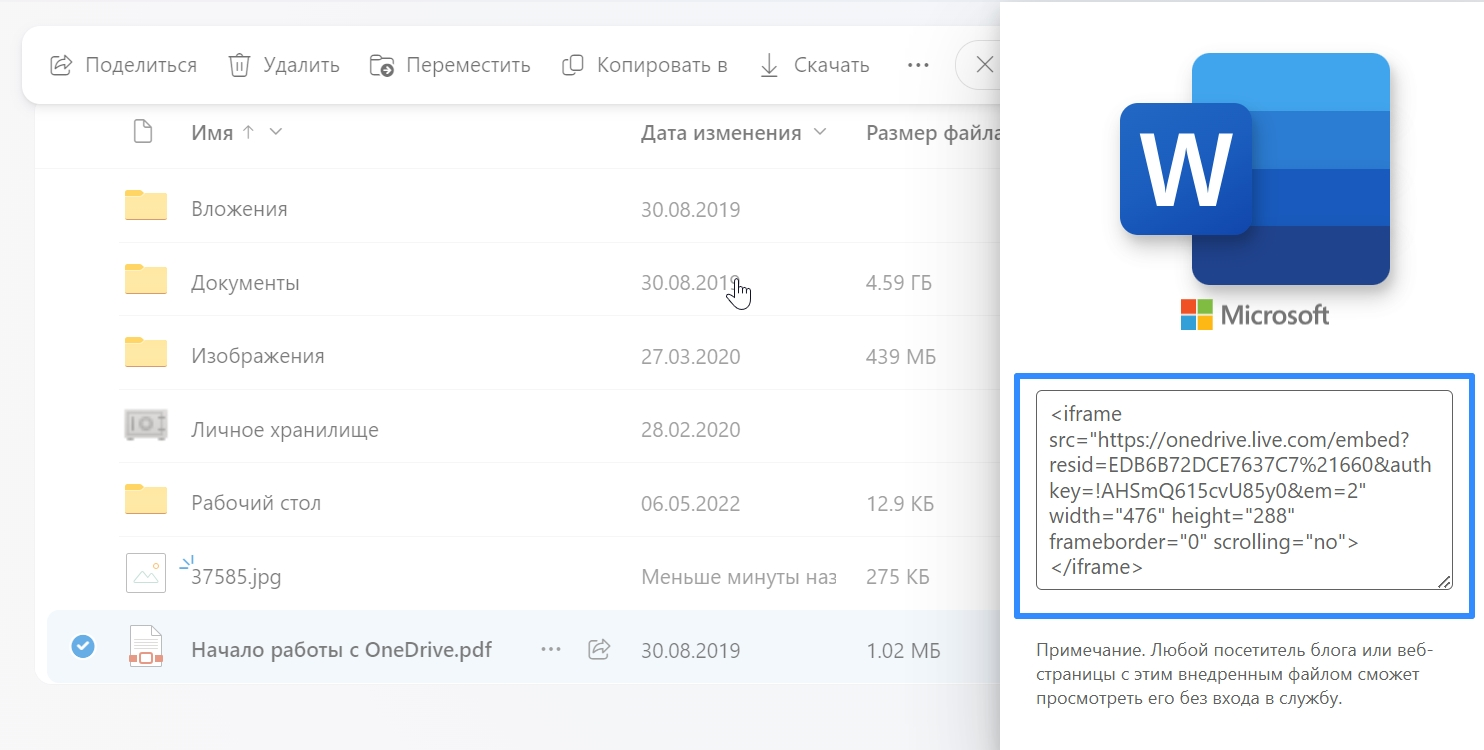Click the date 30.08.2019 in the Вложения row
Viewport: 1484px width, 750px height.
coord(690,209)
